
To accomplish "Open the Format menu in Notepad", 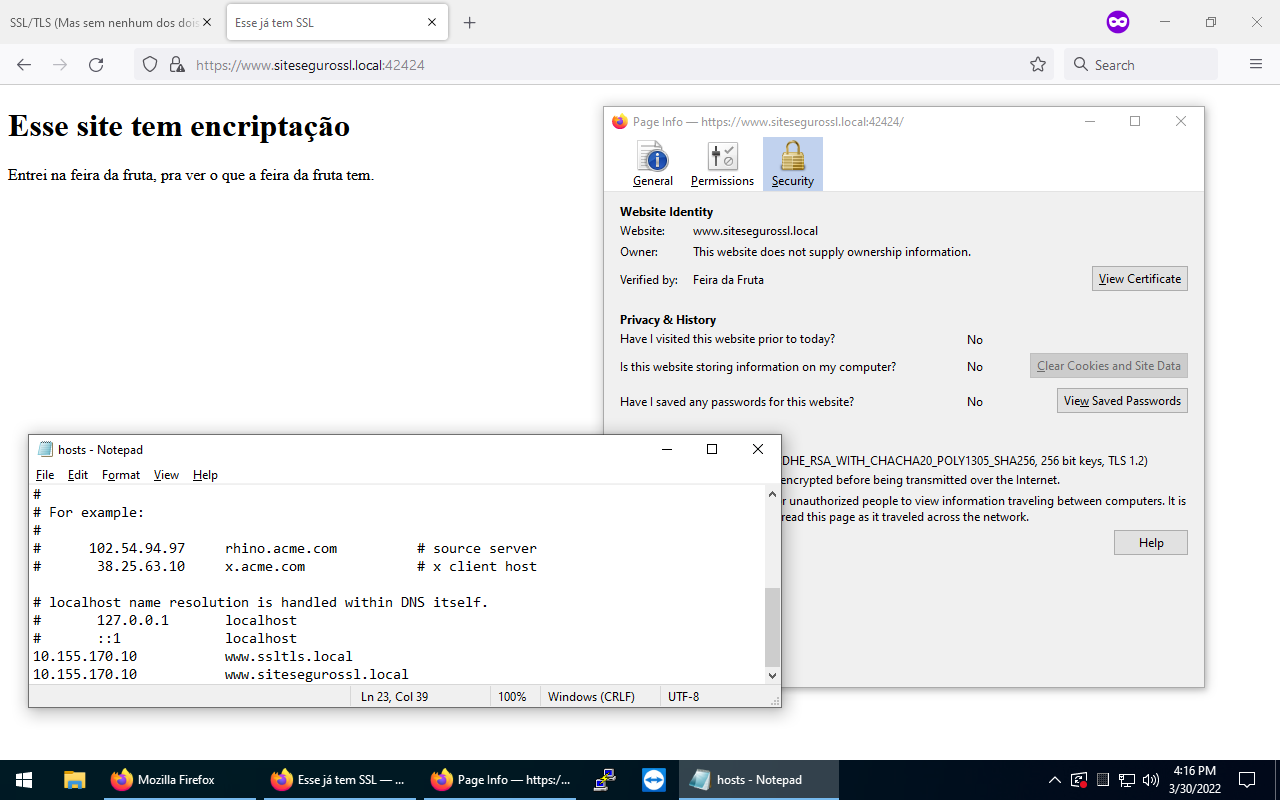I will pyautogui.click(x=121, y=475).
